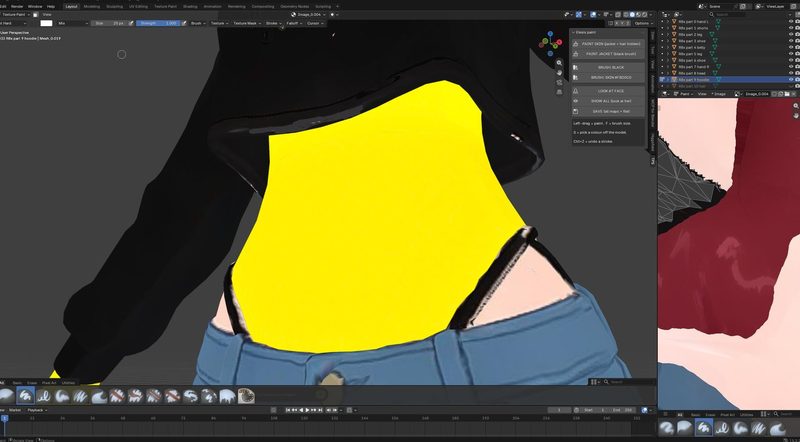800x442 pixels.
Task: Open the Window menu
Action: tap(35, 6)
